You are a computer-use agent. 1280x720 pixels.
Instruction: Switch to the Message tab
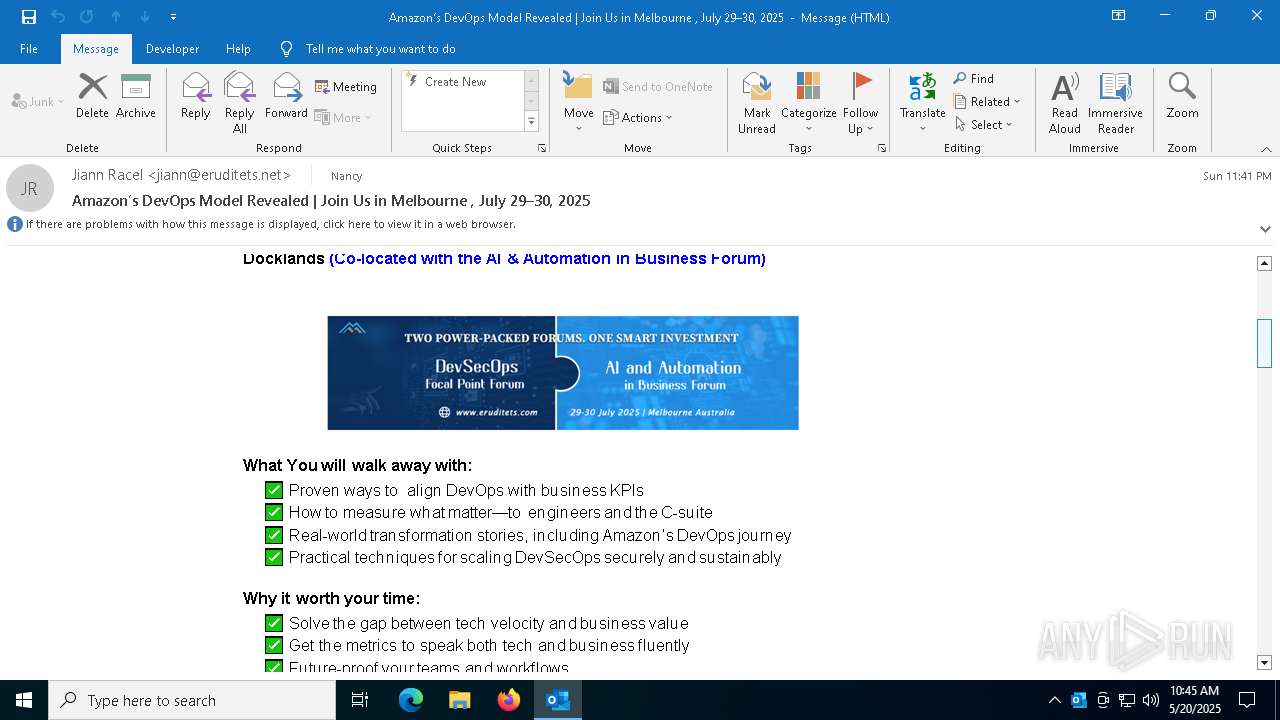pos(96,49)
